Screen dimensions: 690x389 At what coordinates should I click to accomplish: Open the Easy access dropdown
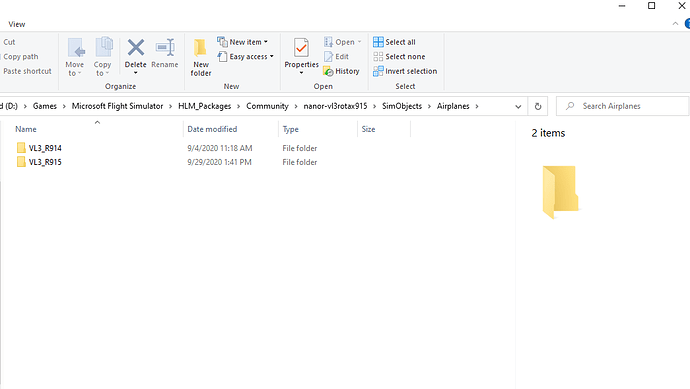[x=246, y=56]
